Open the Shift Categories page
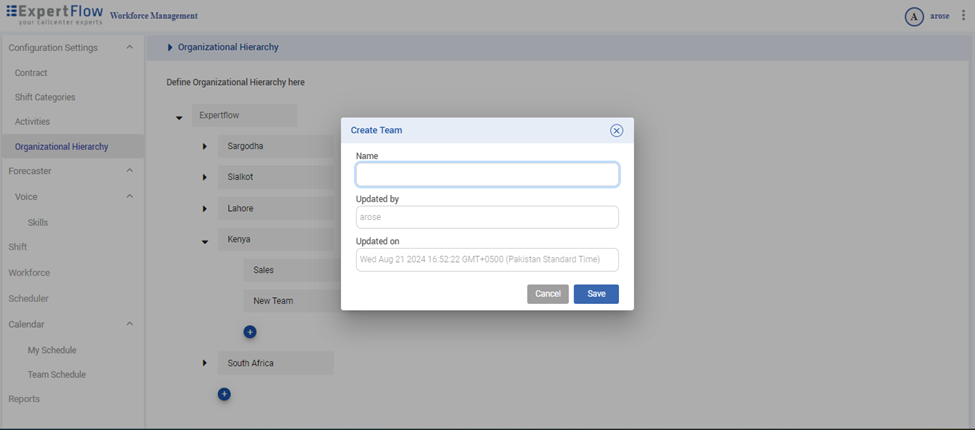Screen dimensions: 975x430 pyautogui.click(x=45, y=97)
